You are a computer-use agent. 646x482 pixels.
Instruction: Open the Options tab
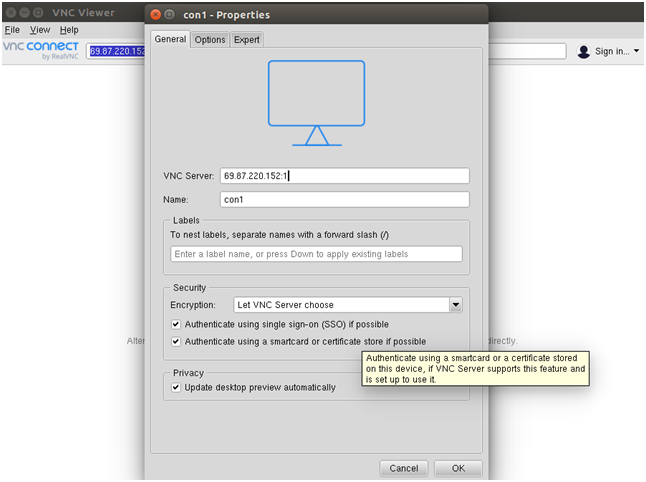coord(210,40)
